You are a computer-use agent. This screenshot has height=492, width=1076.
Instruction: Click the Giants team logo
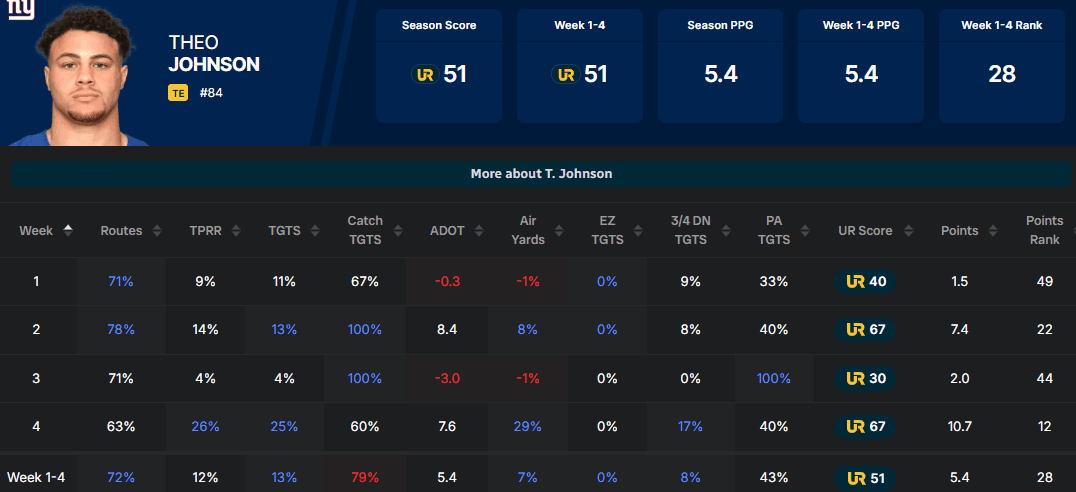pos(20,10)
